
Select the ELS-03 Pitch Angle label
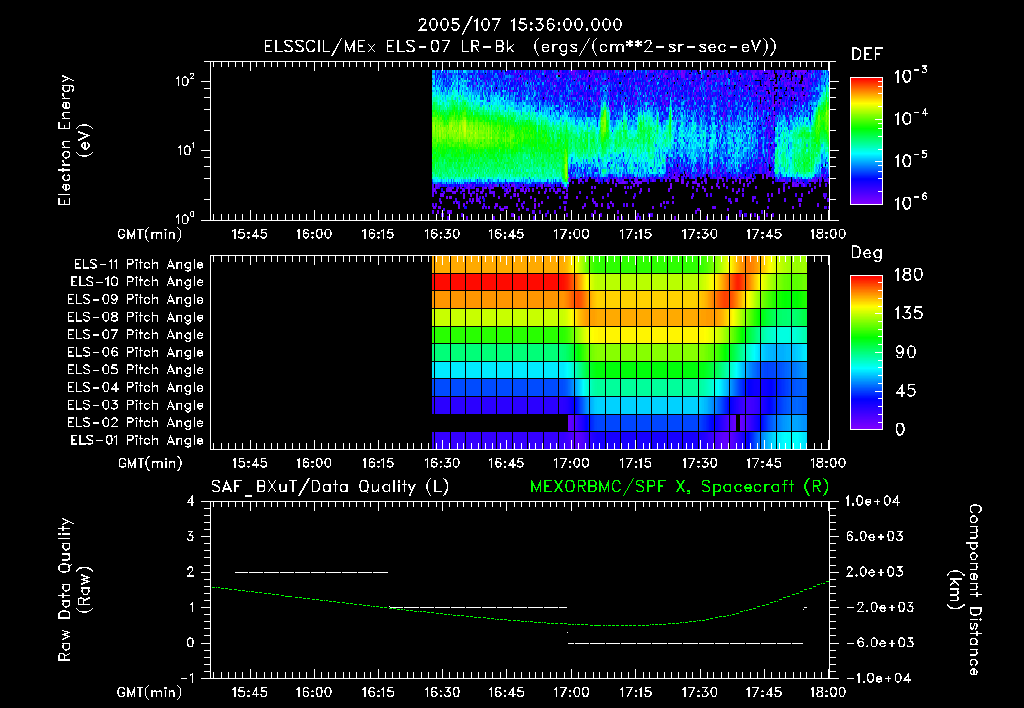(x=135, y=406)
